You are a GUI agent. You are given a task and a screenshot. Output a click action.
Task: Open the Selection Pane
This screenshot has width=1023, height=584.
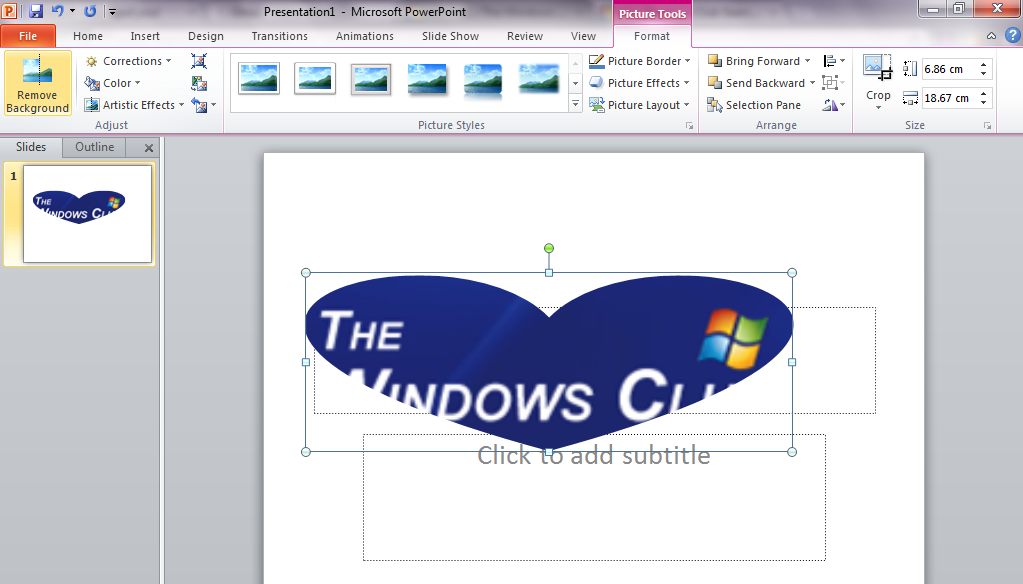754,105
